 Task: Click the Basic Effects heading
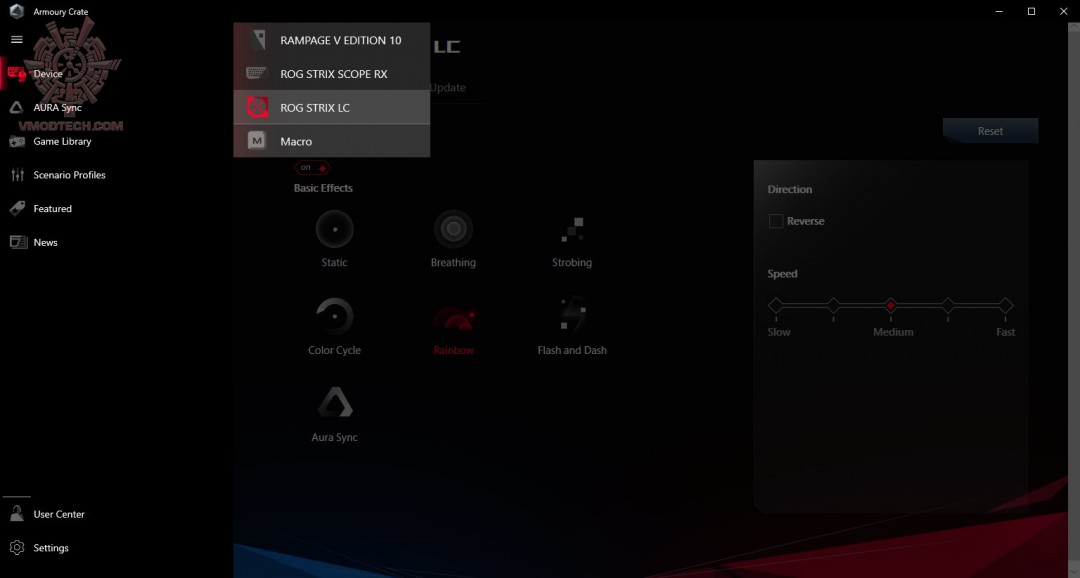point(323,188)
